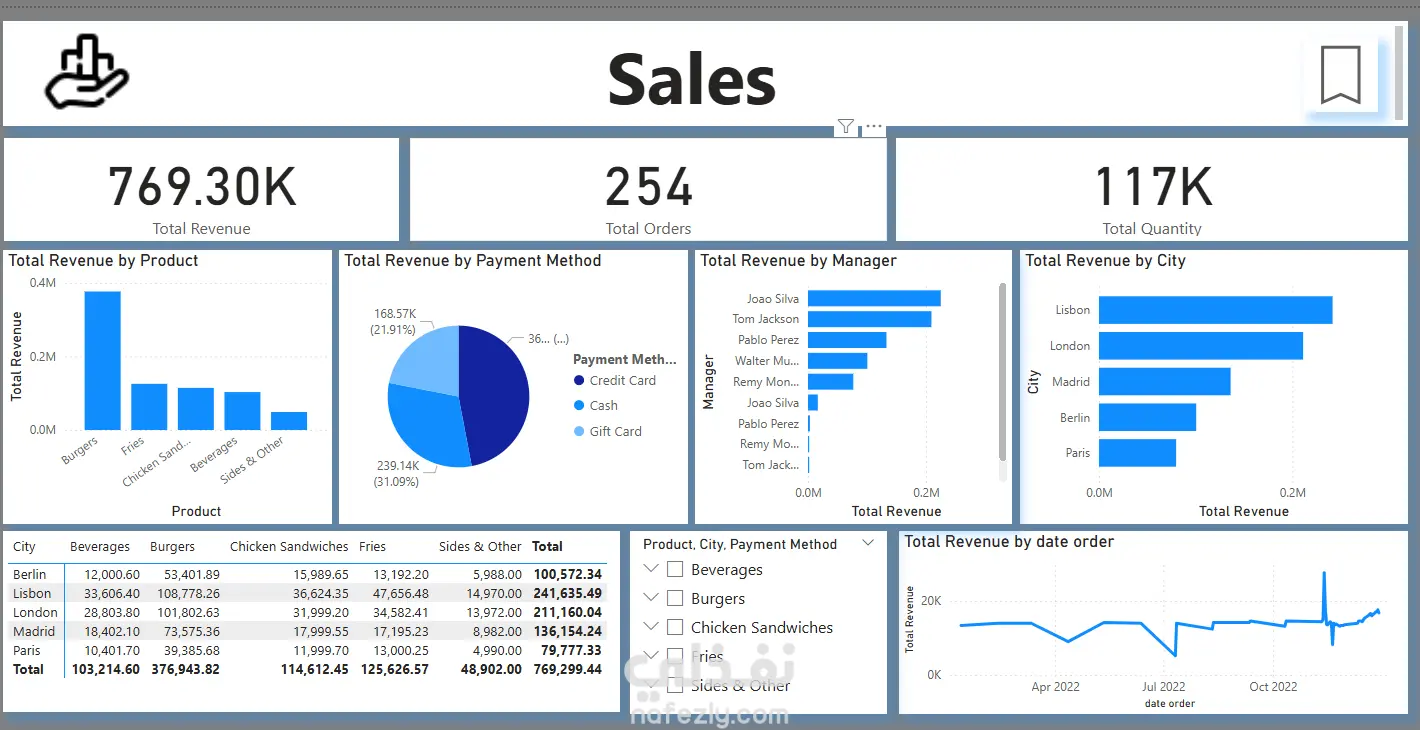Click the Total Revenue by City chart title
Viewport: 1420px width, 730px height.
(1106, 260)
